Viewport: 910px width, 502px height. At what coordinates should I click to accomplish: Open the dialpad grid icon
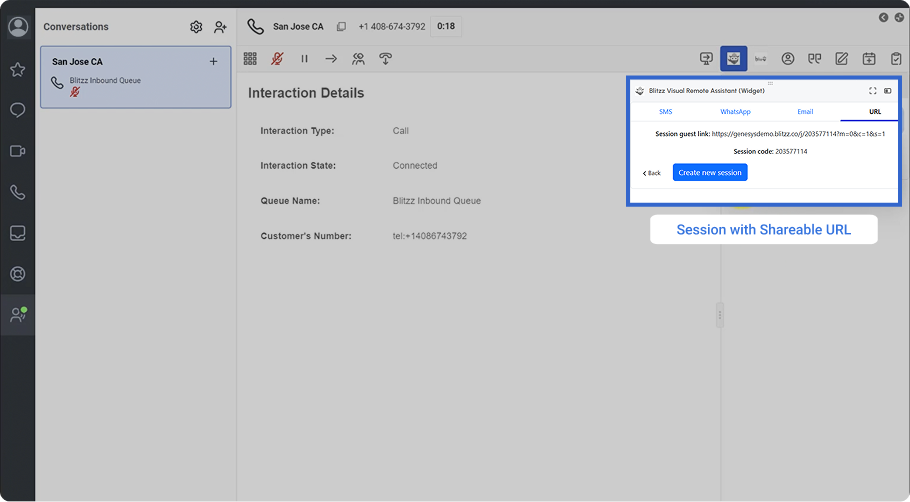[x=250, y=59]
